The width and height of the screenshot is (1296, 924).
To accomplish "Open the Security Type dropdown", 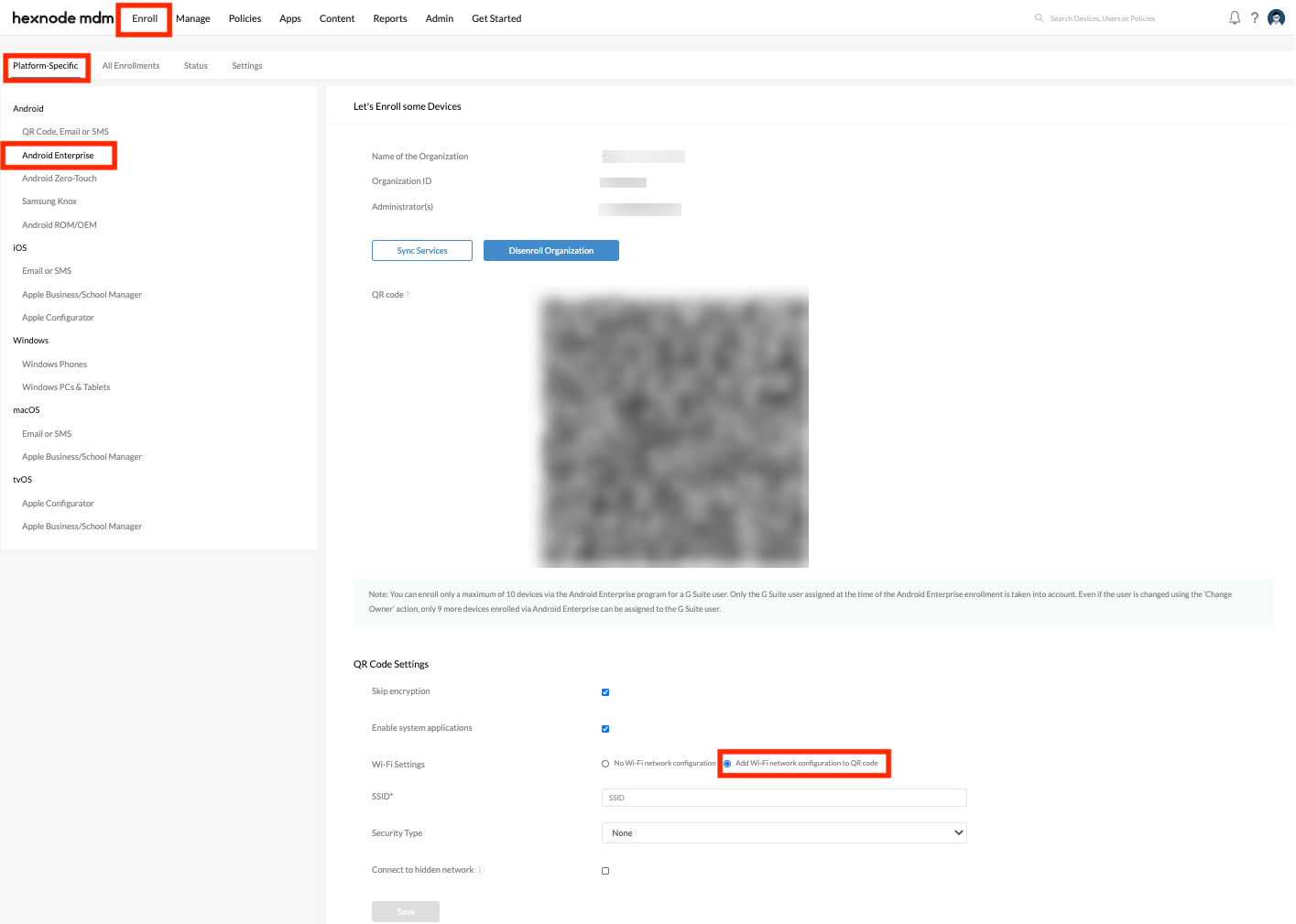I will [x=784, y=832].
